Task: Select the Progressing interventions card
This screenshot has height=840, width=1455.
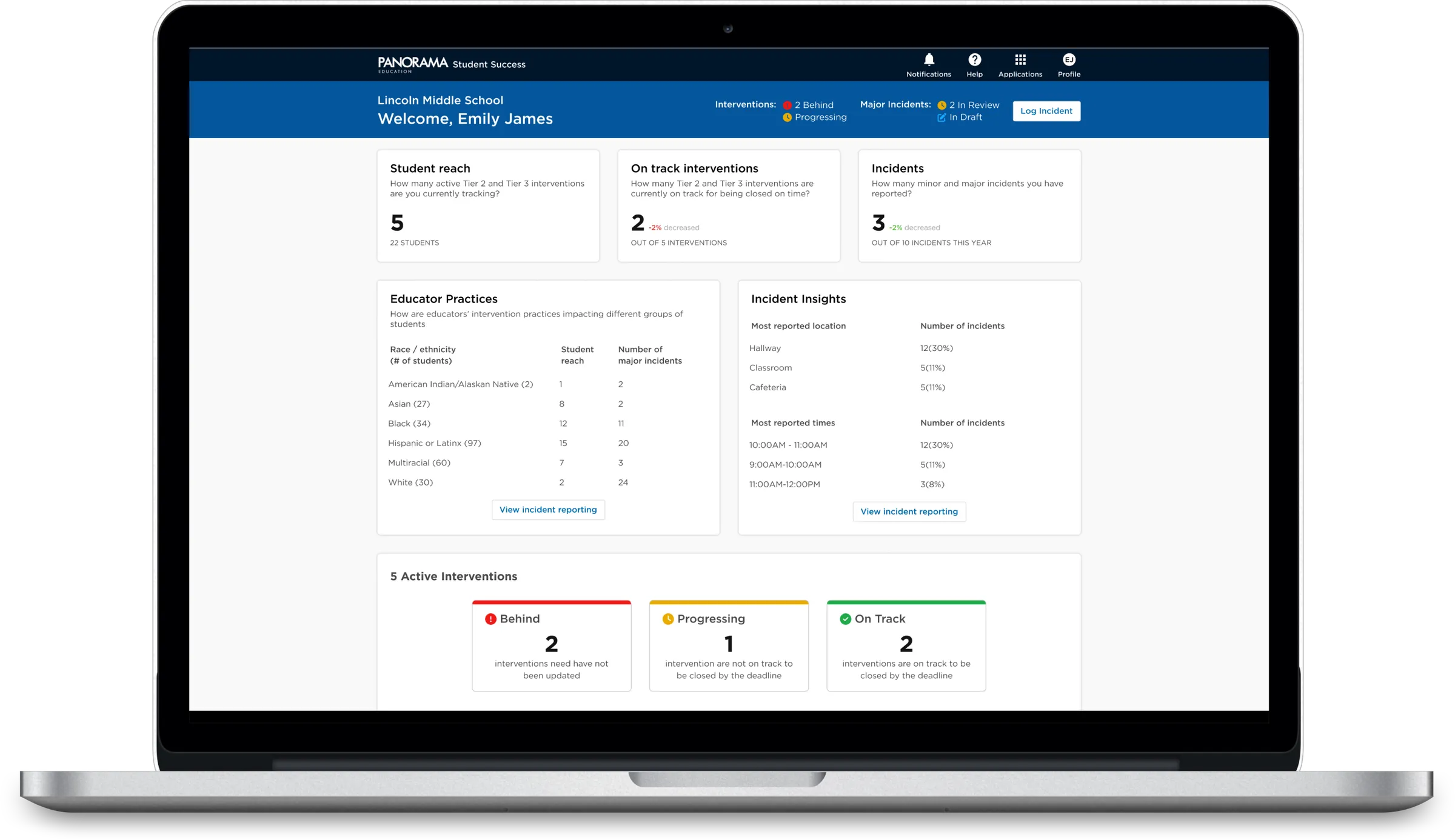Action: click(x=729, y=645)
